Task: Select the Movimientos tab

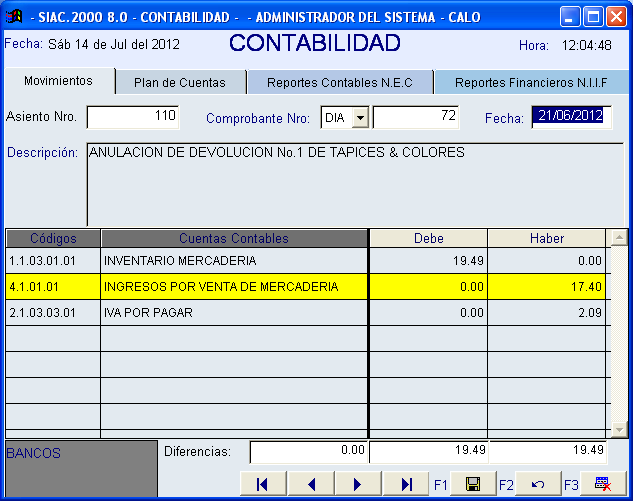Action: point(58,81)
